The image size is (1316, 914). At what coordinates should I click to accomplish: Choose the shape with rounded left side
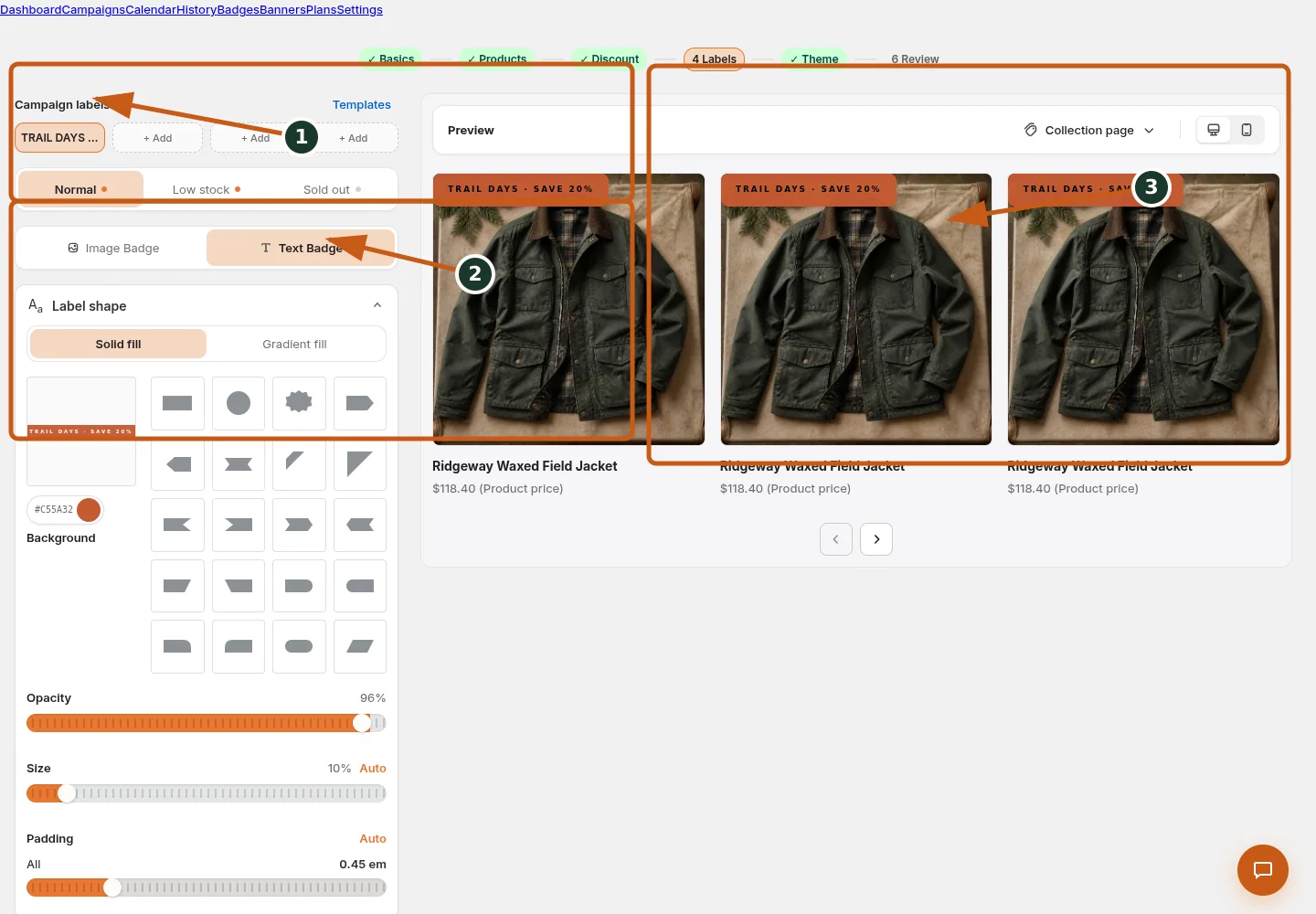360,586
